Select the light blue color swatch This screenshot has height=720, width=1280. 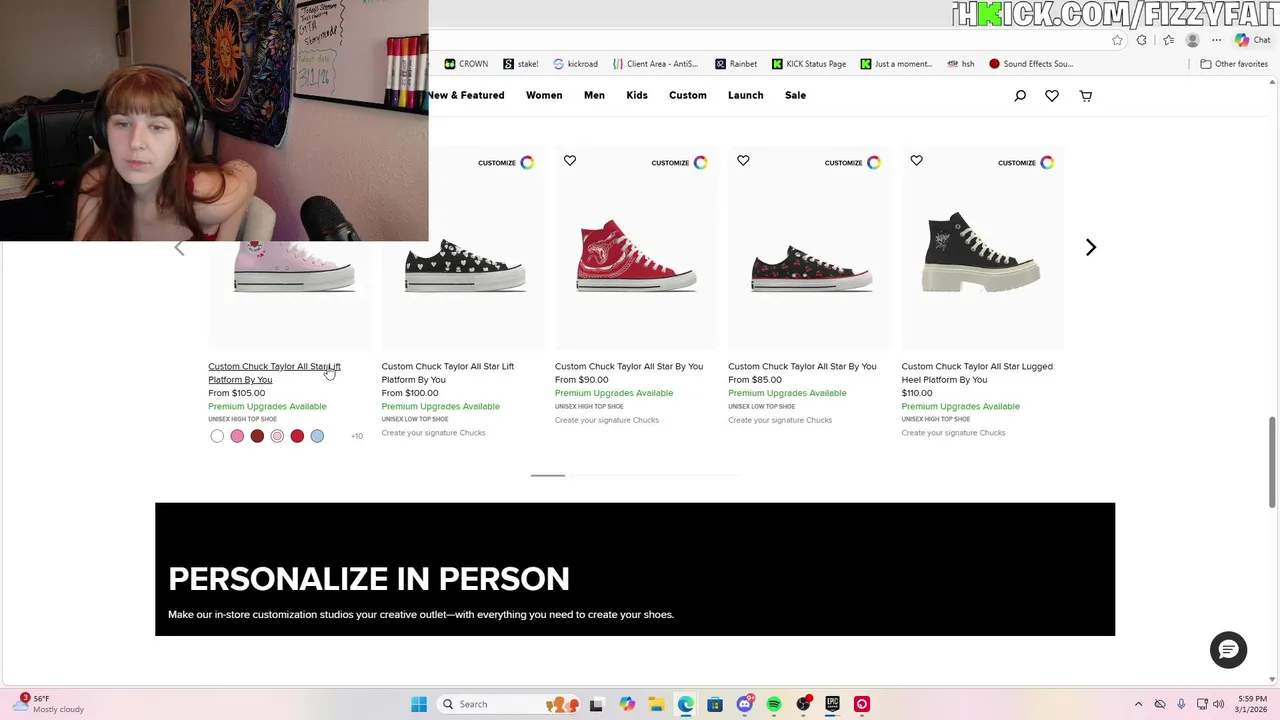pyautogui.click(x=317, y=436)
